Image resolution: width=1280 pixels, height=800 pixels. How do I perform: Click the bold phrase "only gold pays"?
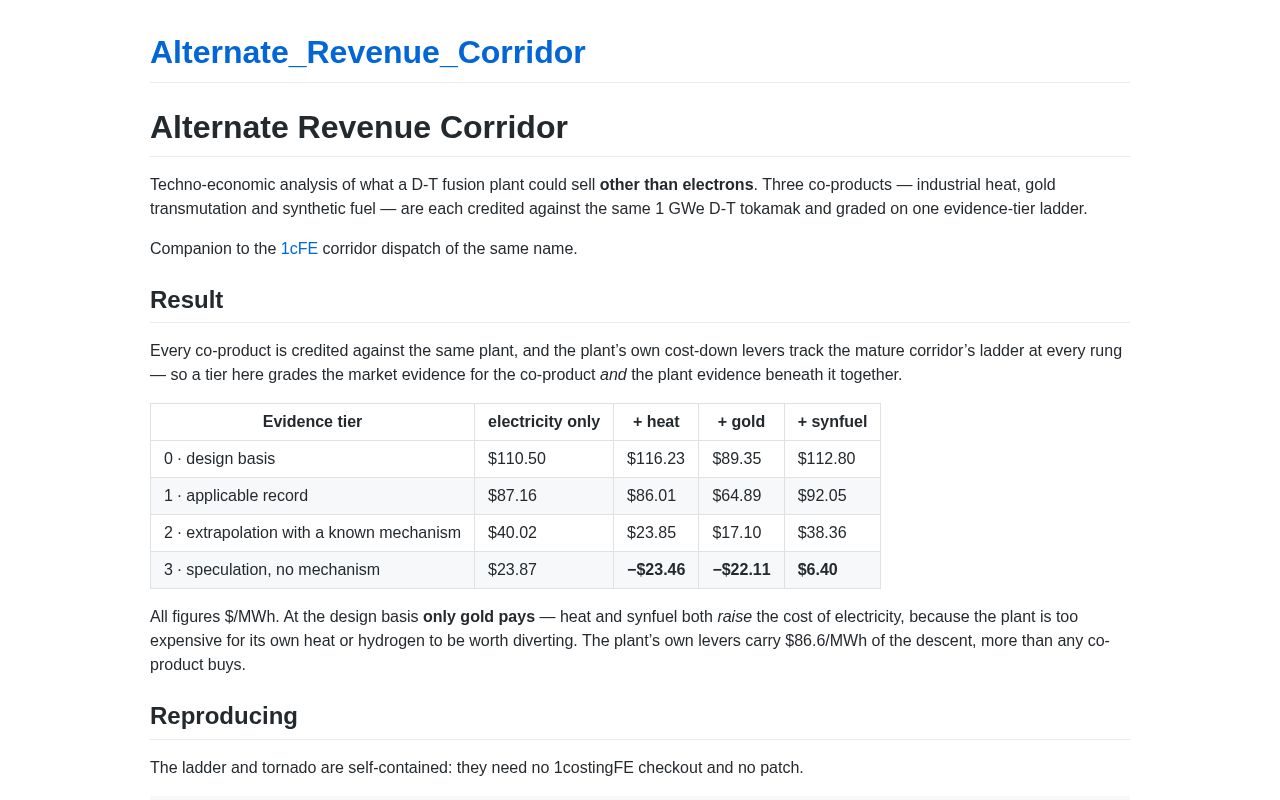click(479, 617)
